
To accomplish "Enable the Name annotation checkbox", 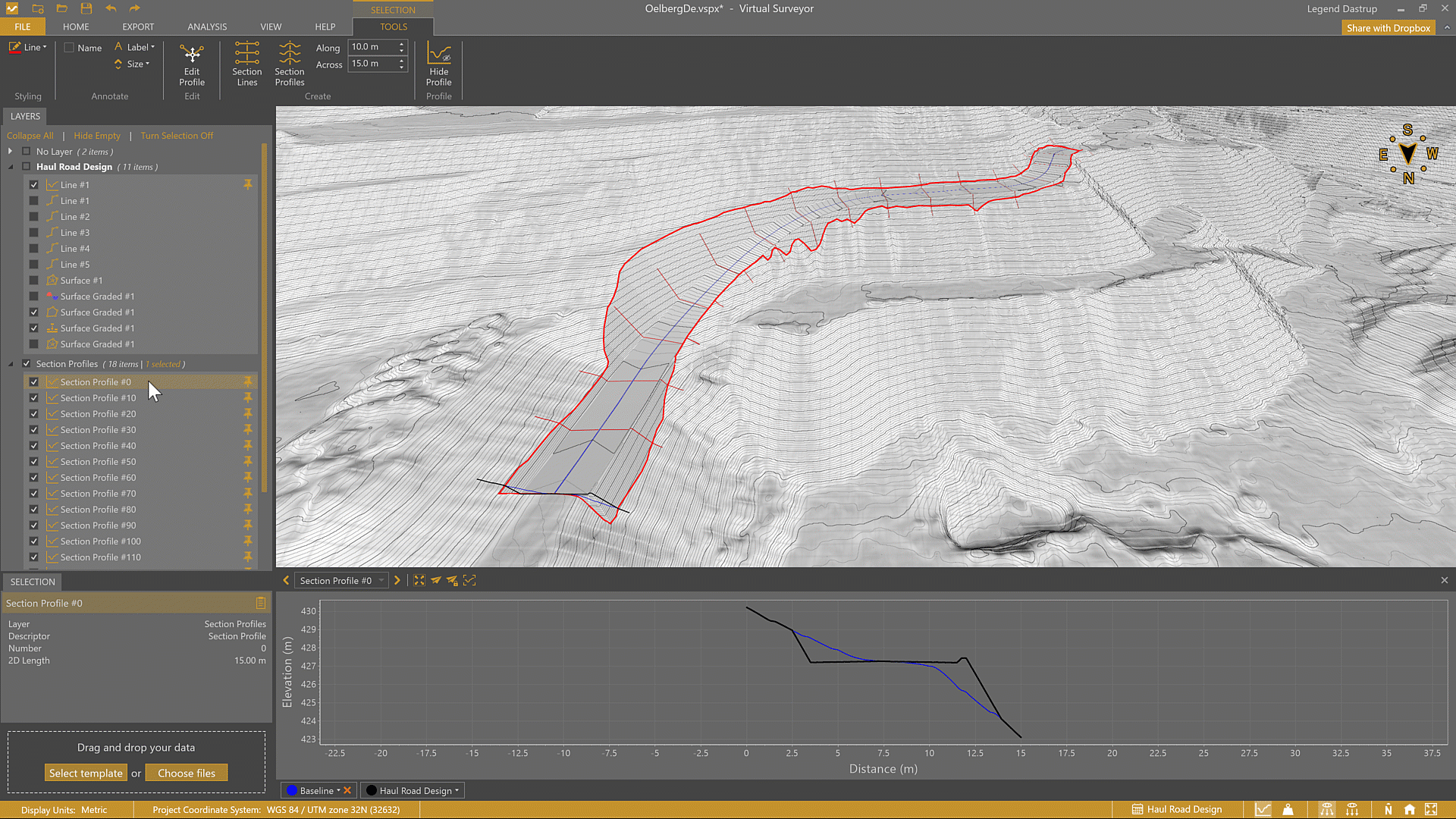I will (69, 48).
